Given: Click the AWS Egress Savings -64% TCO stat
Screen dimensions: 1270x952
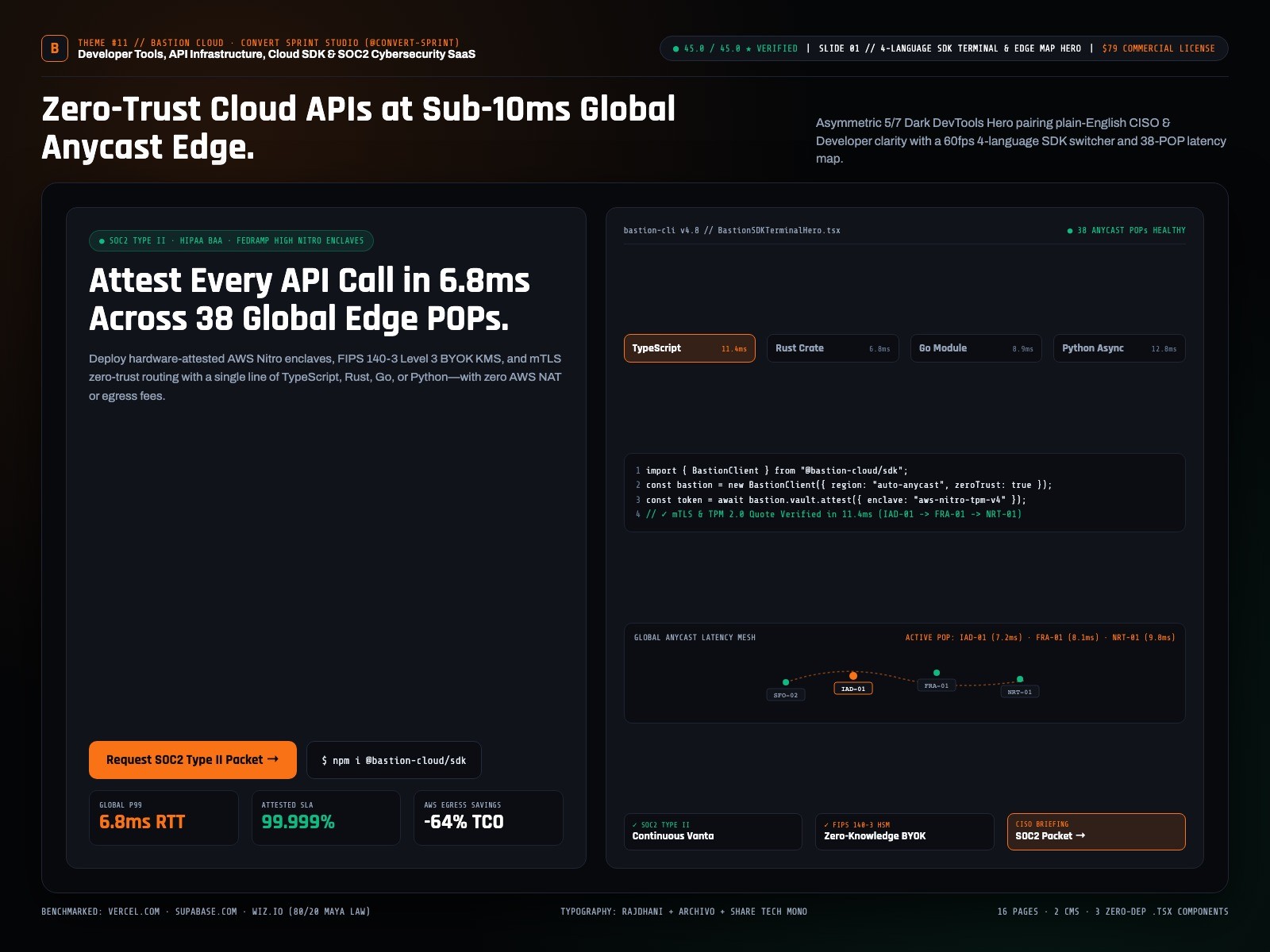Looking at the screenshot, I should coord(488,818).
